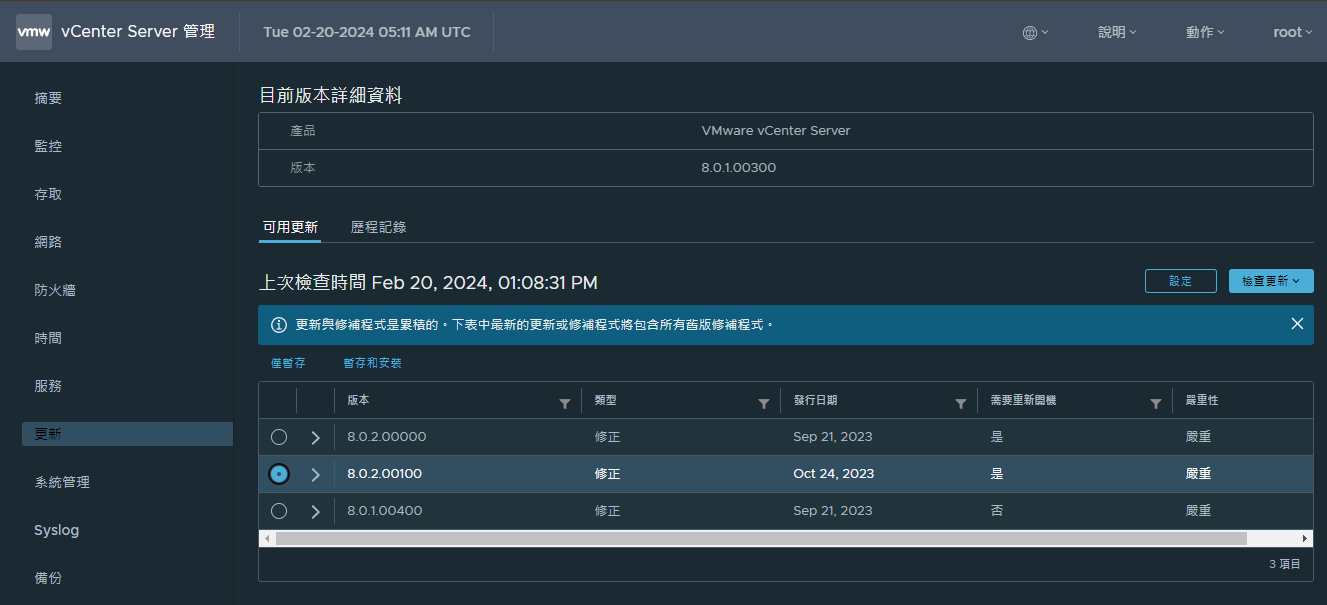Image resolution: width=1327 pixels, height=605 pixels.
Task: Click the version cell 8.0.1.00400
Action: pyautogui.click(x=385, y=511)
